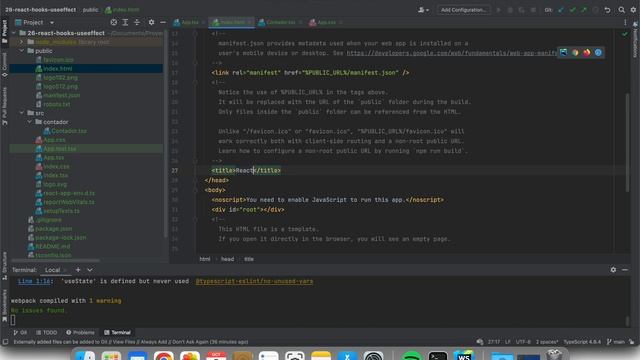Open the Trash in the dock
Image resolution: width=640 pixels, height=360 pixels.
[x=554, y=356]
